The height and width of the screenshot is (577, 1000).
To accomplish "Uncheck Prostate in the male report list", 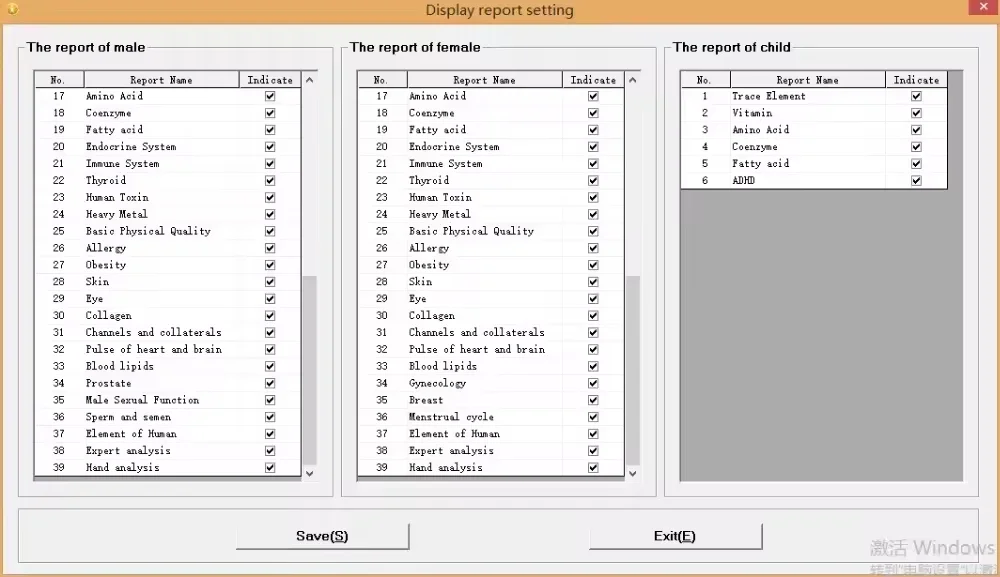I will pos(270,383).
